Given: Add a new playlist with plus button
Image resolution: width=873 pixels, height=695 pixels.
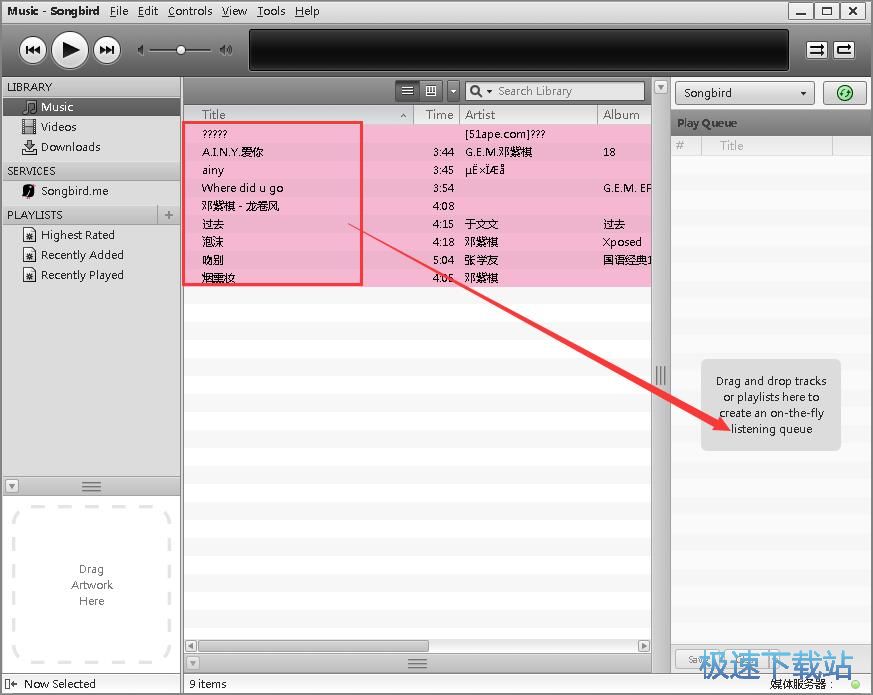Looking at the screenshot, I should [169, 215].
